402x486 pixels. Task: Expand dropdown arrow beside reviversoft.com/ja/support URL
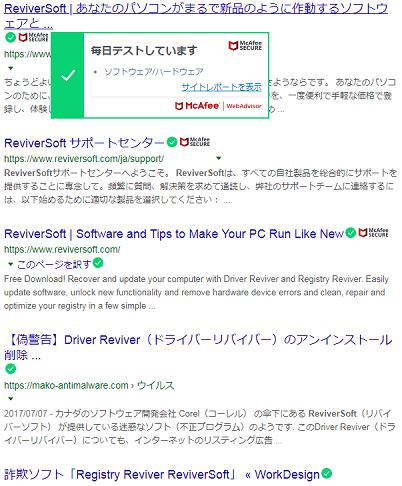coord(219,158)
